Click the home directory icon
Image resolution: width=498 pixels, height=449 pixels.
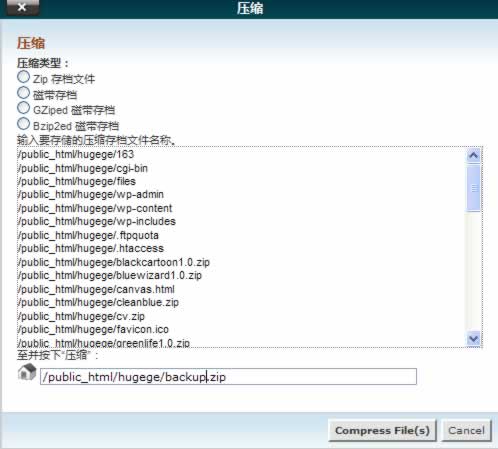pyautogui.click(x=27, y=372)
